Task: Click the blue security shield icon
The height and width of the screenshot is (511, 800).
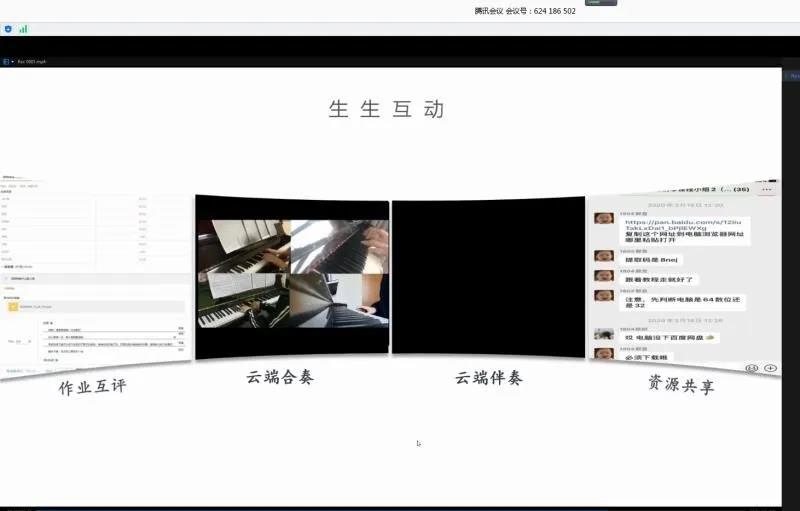Action: click(x=8, y=29)
